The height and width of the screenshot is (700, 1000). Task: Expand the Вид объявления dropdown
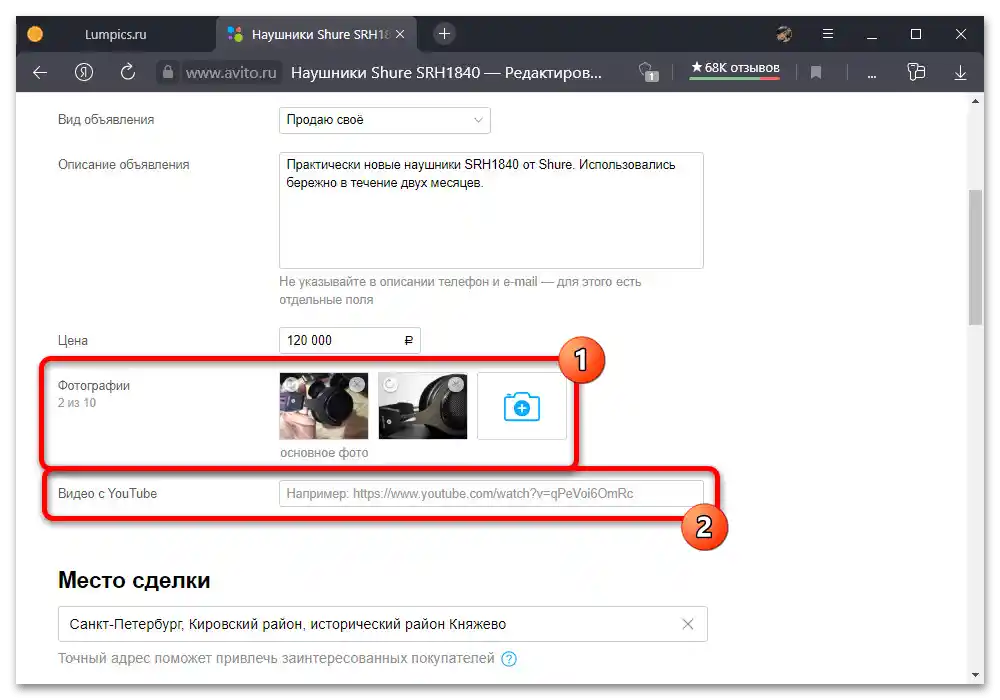coord(385,120)
